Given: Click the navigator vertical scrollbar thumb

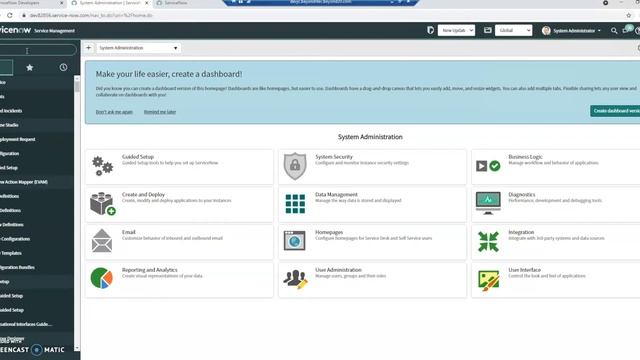Looking at the screenshot, I should coord(77,87).
